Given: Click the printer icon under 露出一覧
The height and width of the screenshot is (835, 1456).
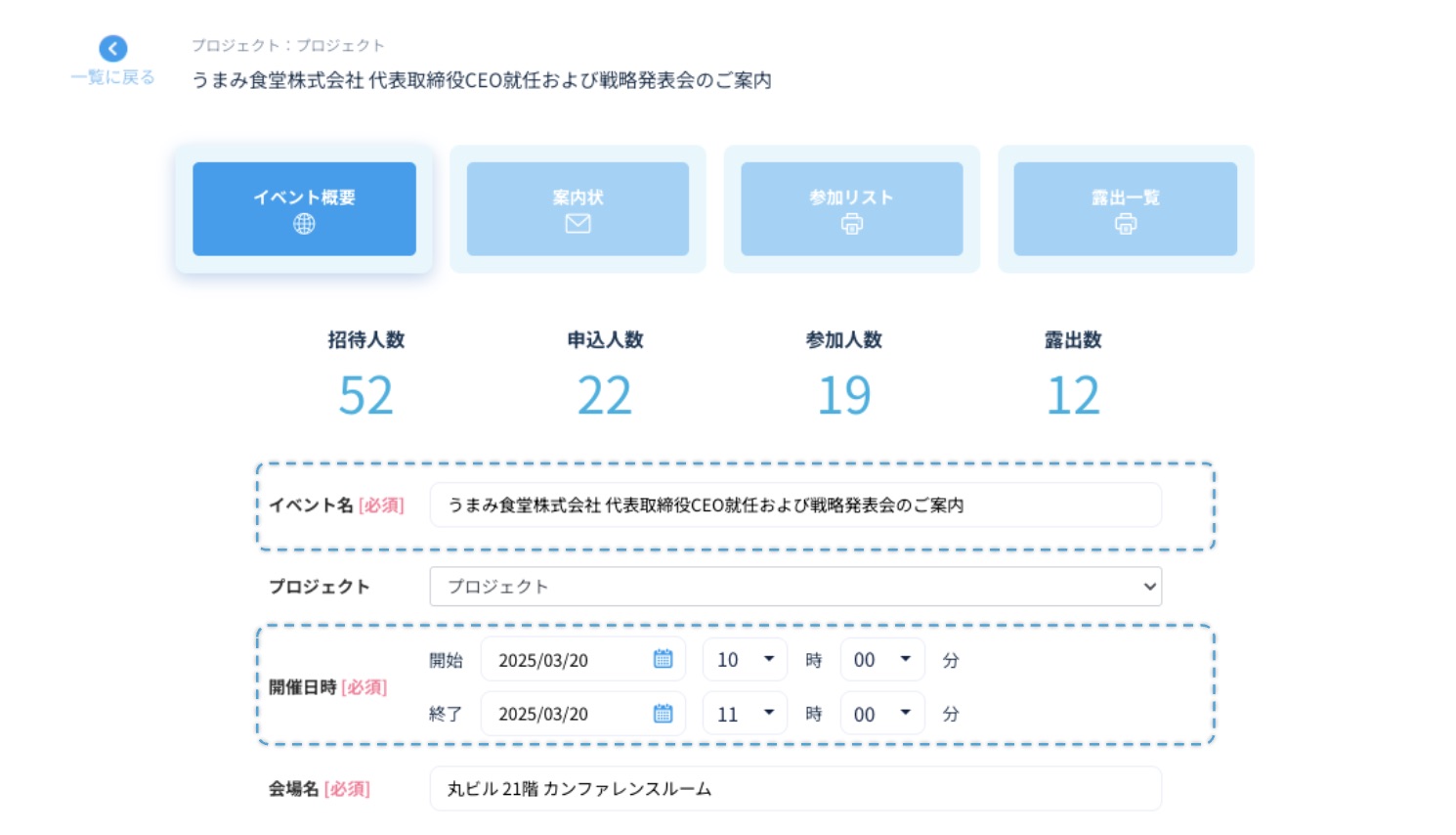Looking at the screenshot, I should 1126,224.
